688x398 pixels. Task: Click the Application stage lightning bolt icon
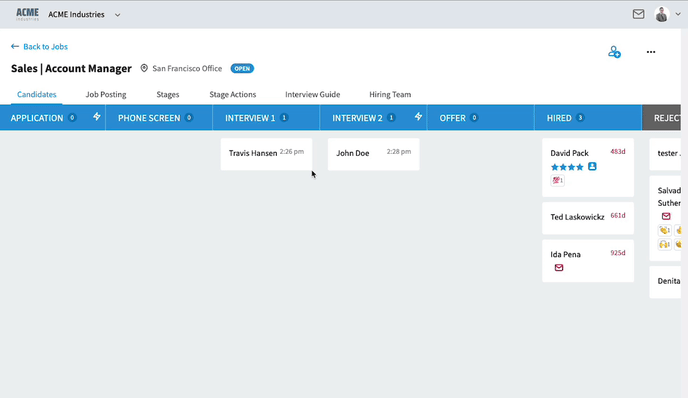(x=97, y=117)
